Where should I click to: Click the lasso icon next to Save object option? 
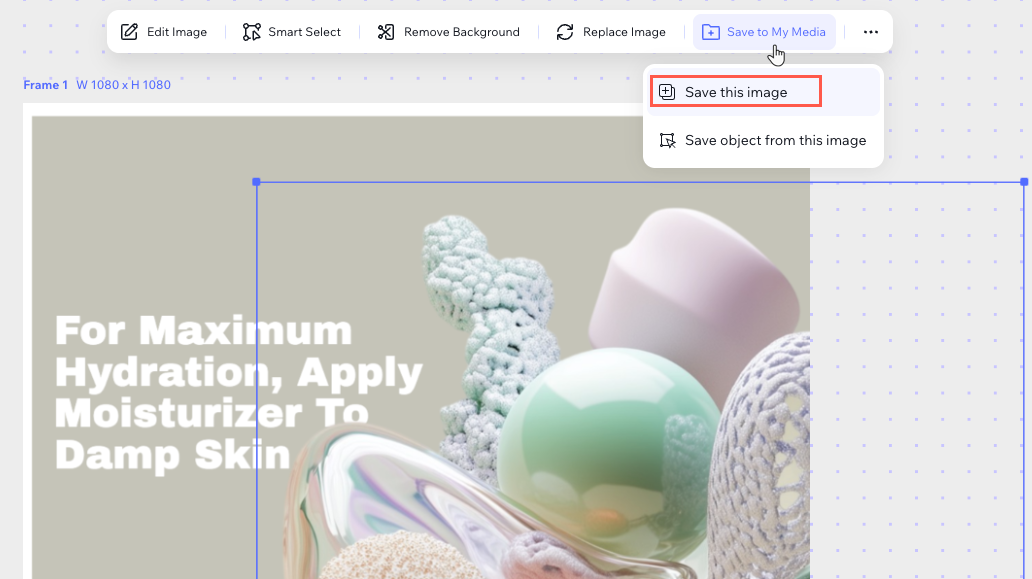click(x=667, y=140)
